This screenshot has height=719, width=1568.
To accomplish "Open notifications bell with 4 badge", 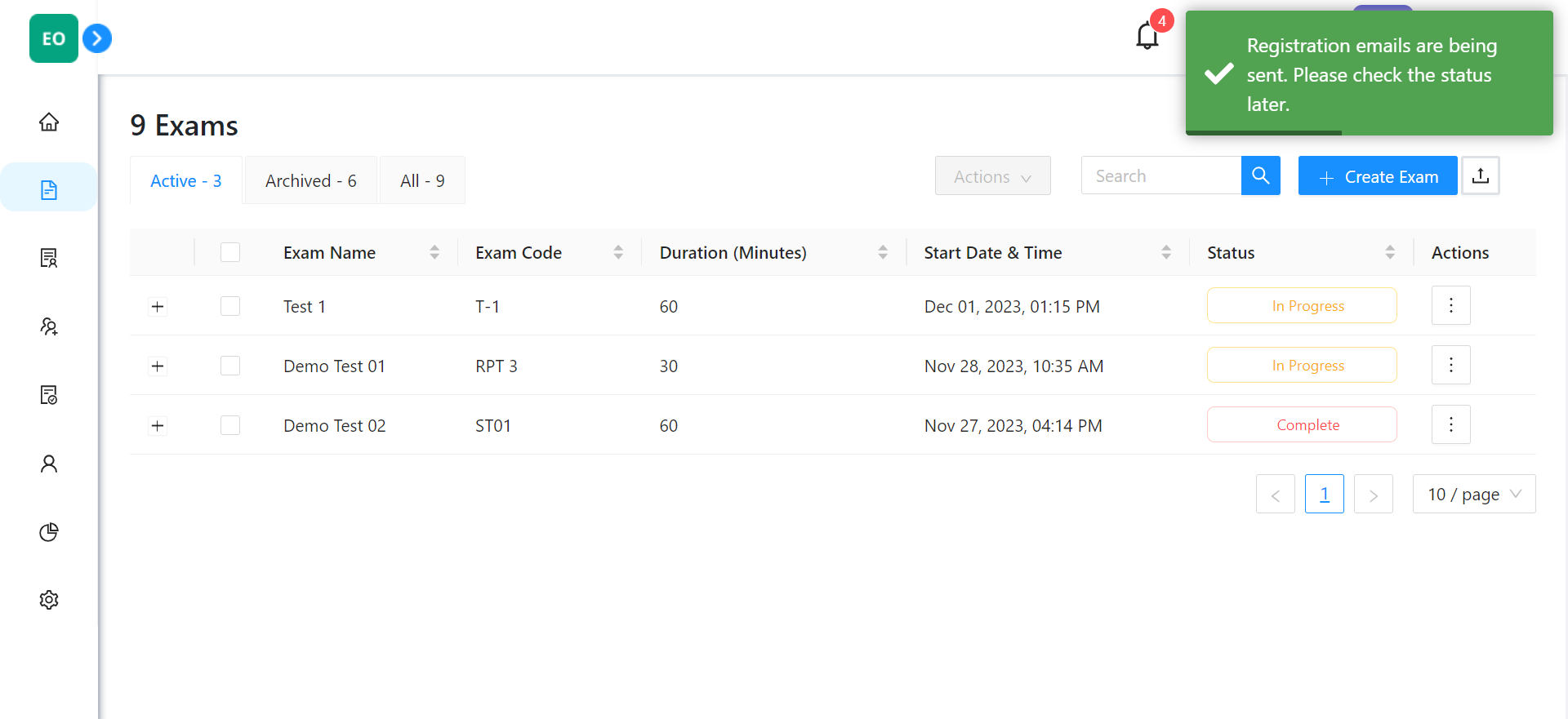I will [1147, 35].
